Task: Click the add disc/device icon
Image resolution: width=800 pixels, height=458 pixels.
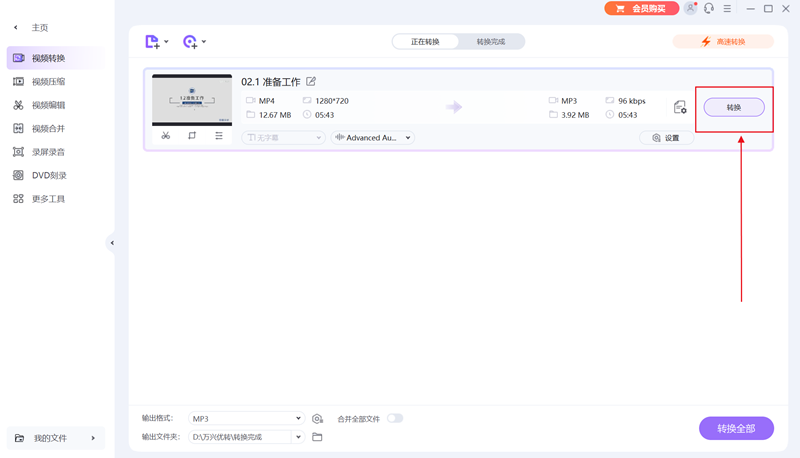Action: pyautogui.click(x=190, y=42)
